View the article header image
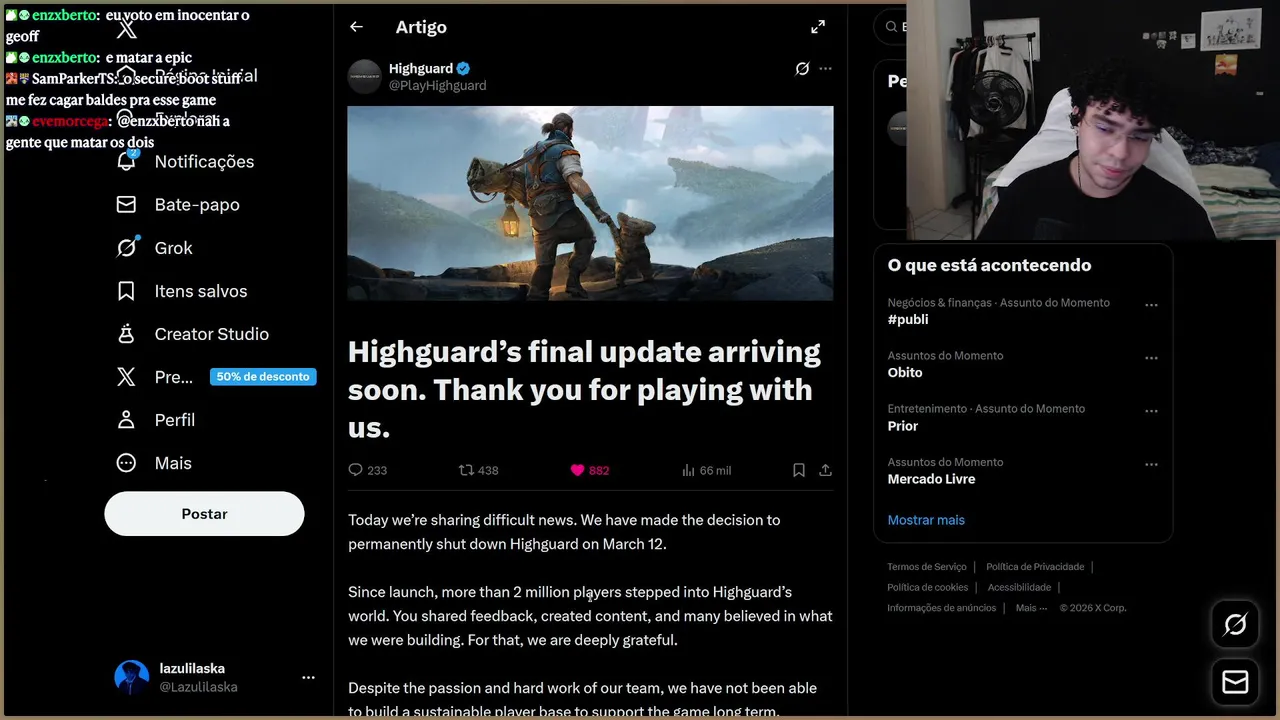Viewport: 1280px width, 720px height. click(590, 203)
